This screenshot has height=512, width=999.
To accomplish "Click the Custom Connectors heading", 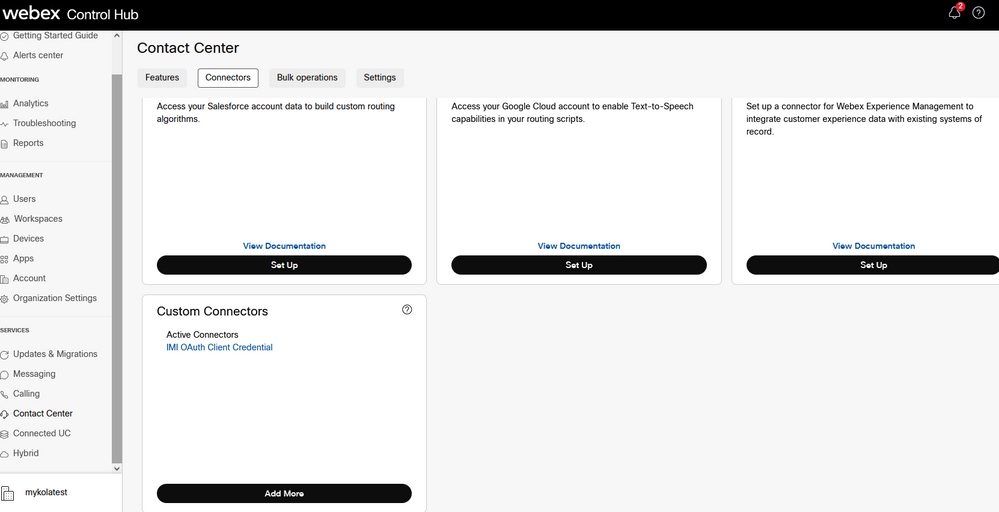I will 212,311.
